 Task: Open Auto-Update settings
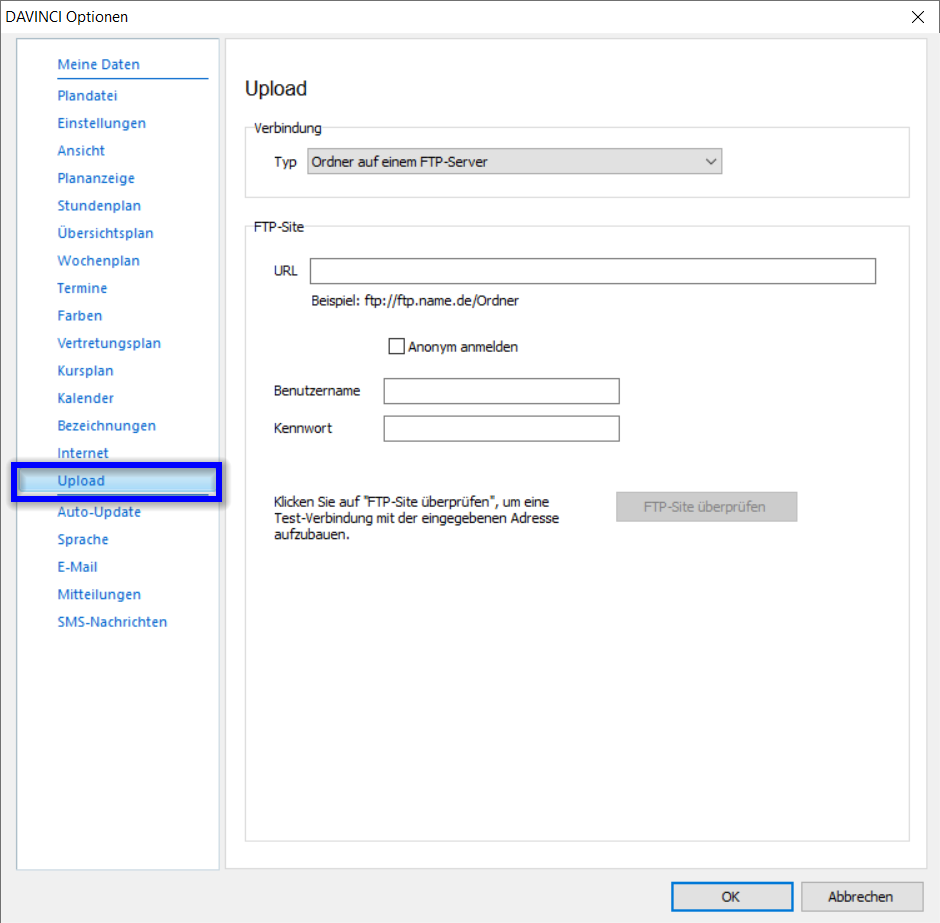99,512
